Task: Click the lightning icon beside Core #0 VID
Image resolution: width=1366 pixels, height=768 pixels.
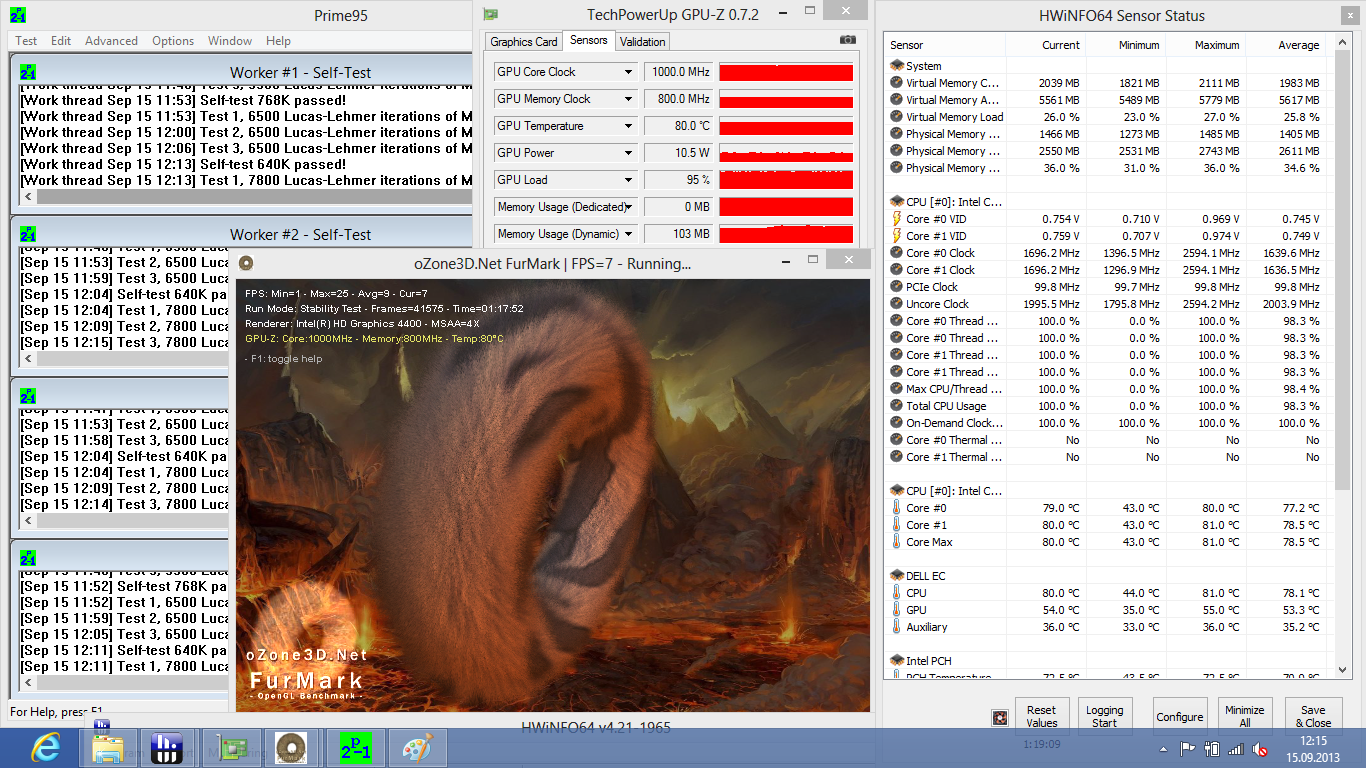Action: click(896, 219)
